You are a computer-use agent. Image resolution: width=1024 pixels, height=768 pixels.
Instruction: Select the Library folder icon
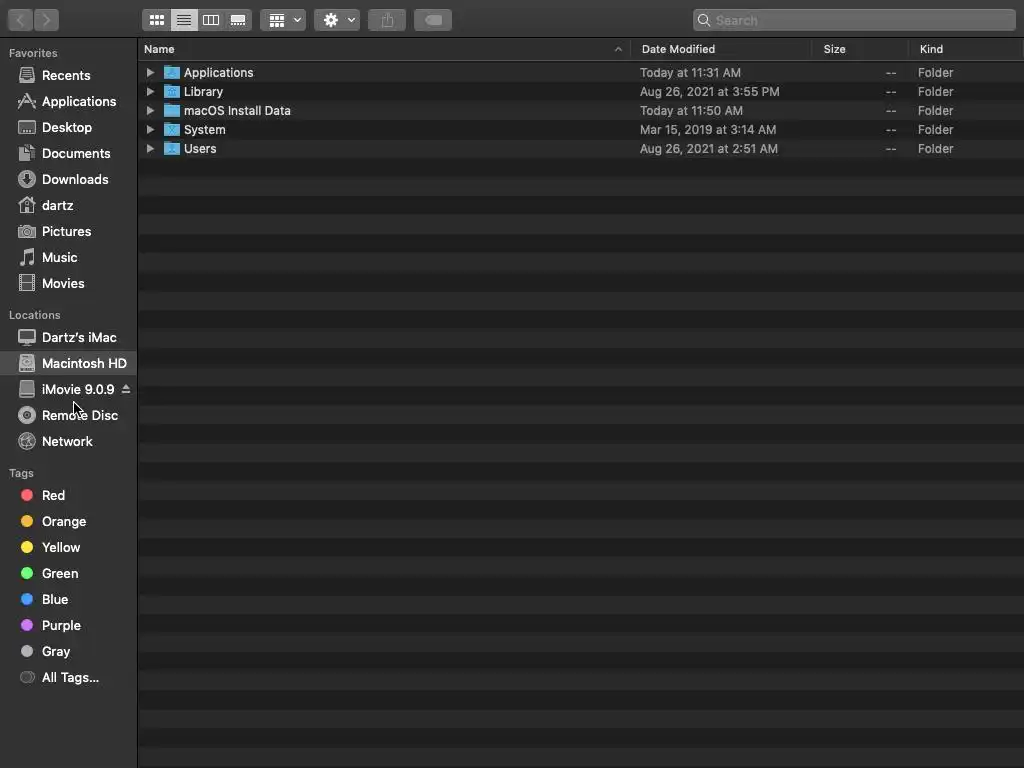coord(172,91)
